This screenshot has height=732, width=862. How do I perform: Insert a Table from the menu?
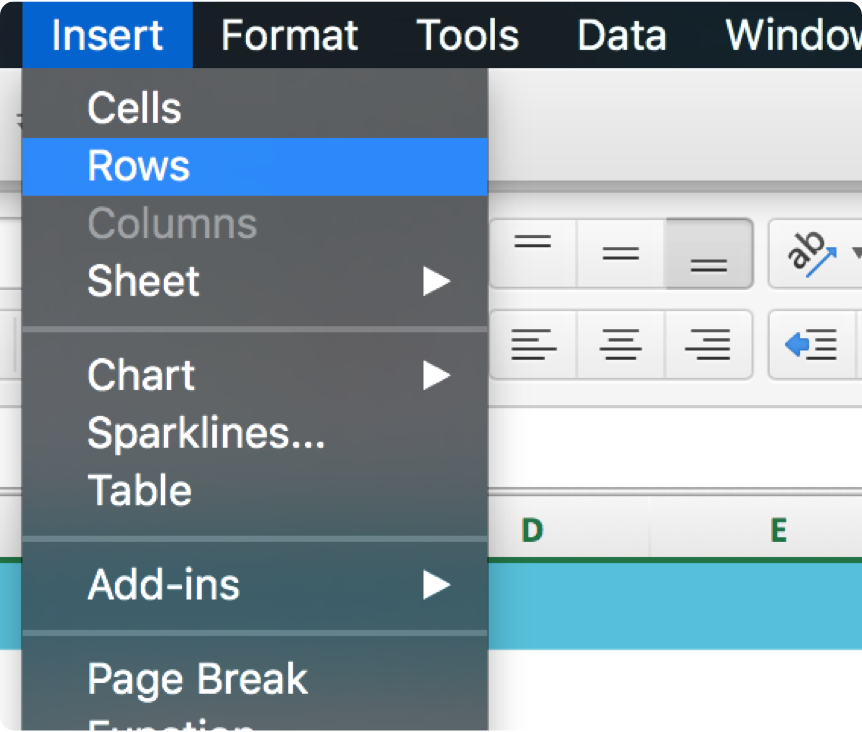pyautogui.click(x=140, y=490)
